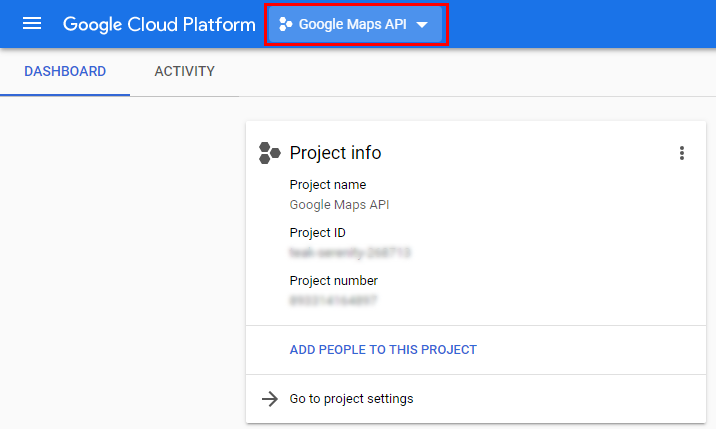Select the blurred Project ID value

pos(350,253)
